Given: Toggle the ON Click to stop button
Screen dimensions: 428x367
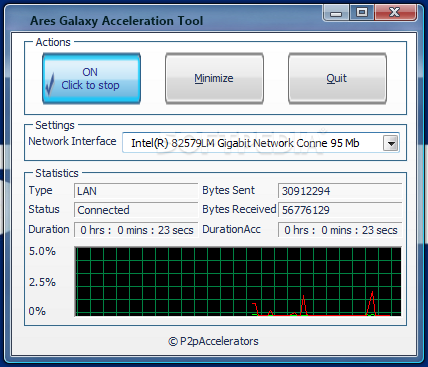Looking at the screenshot, I should click(x=91, y=78).
